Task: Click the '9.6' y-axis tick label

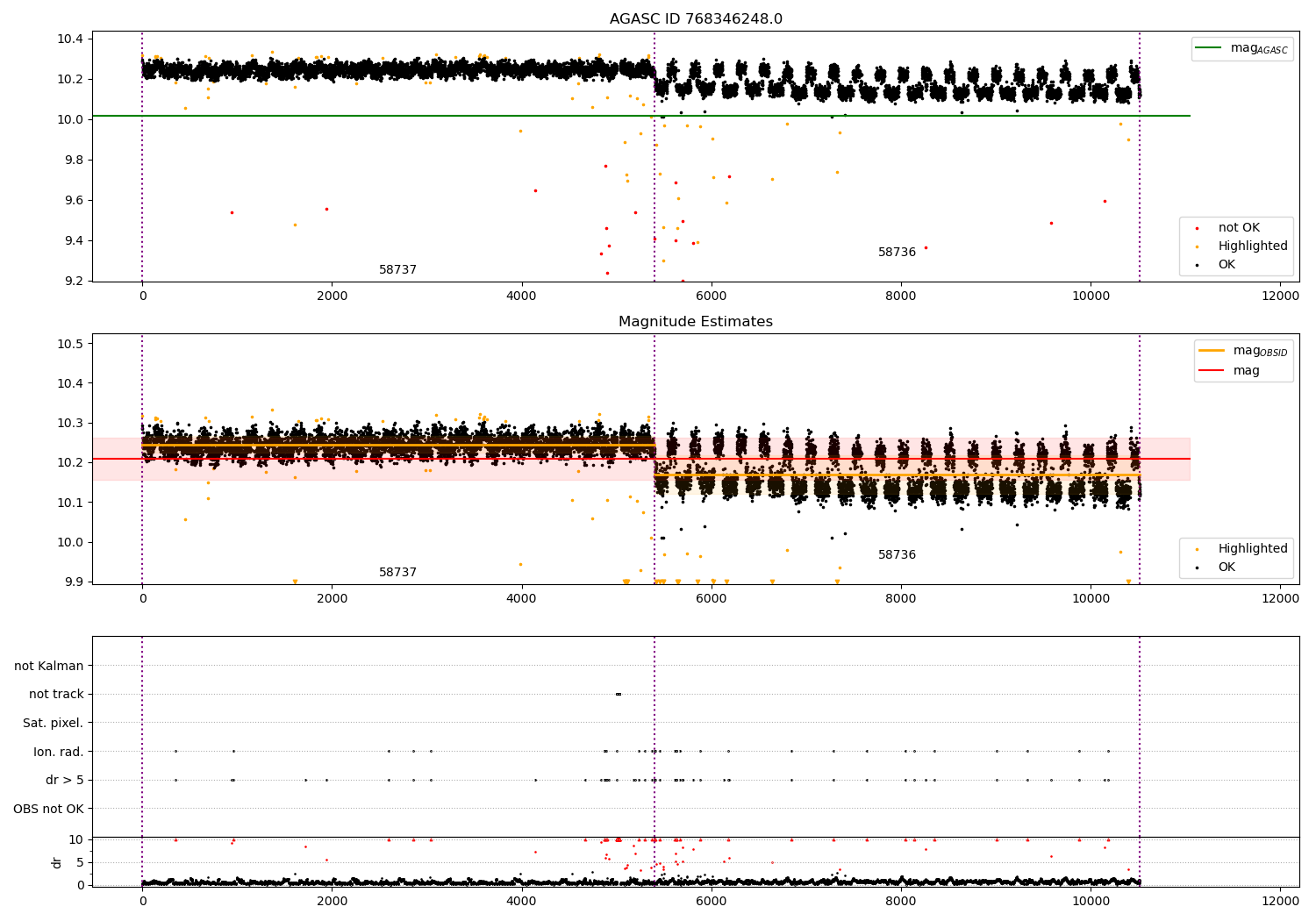Action: (x=74, y=200)
